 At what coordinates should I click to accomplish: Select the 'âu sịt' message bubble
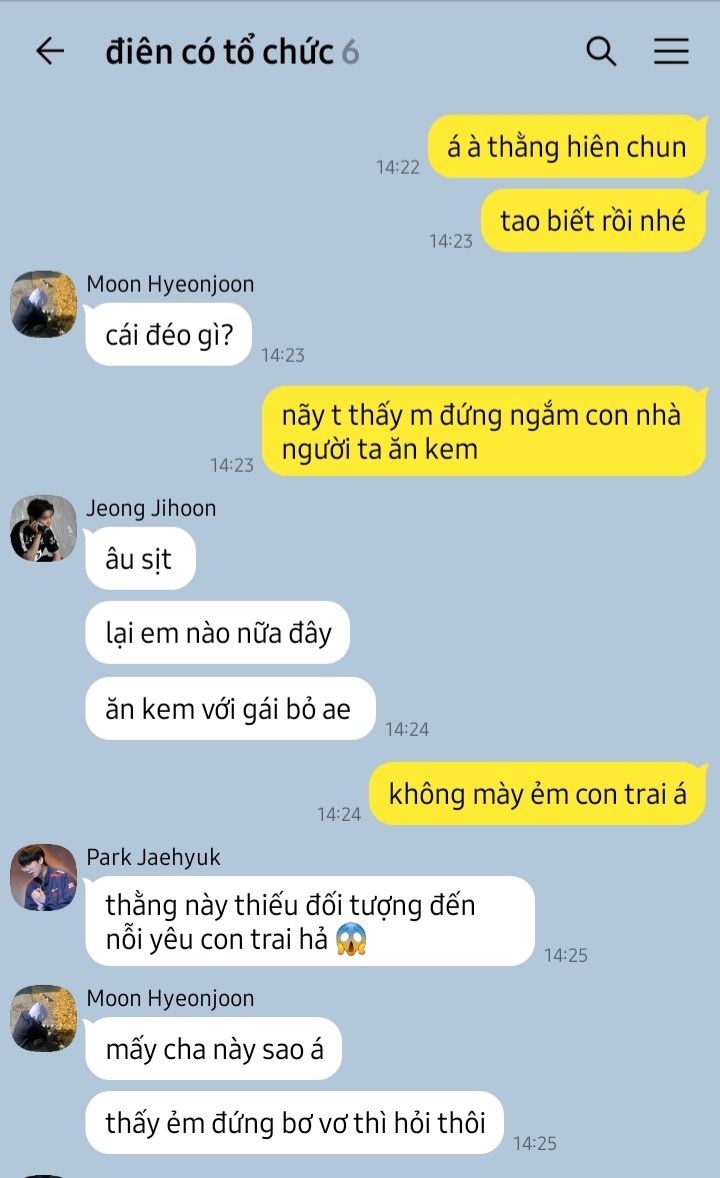click(140, 558)
